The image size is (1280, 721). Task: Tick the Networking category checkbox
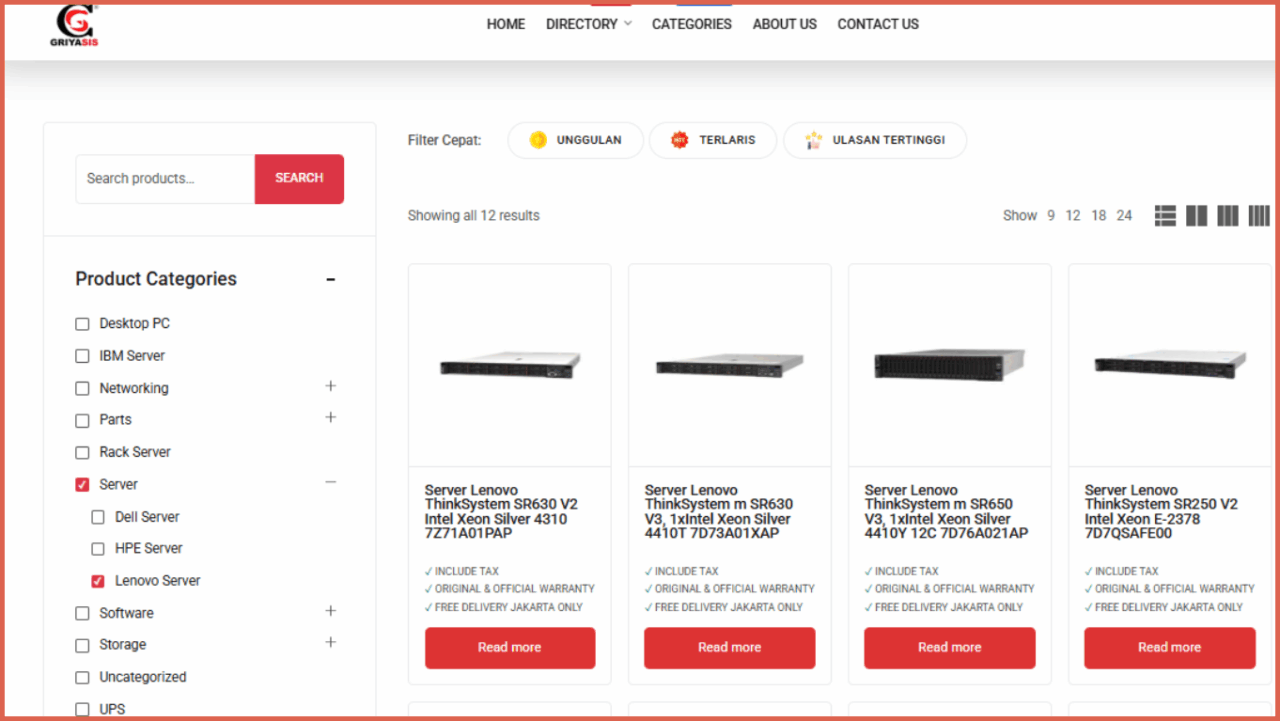pyautogui.click(x=82, y=388)
